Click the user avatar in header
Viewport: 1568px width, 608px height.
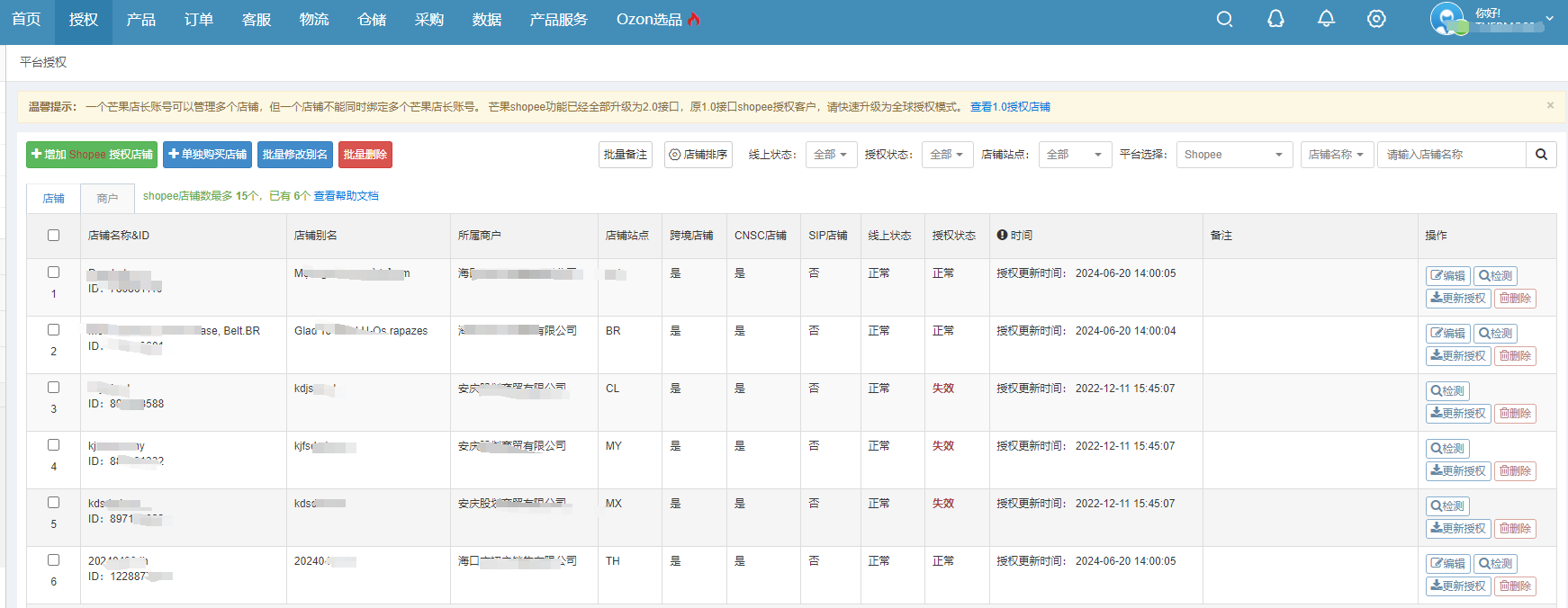click(1447, 19)
